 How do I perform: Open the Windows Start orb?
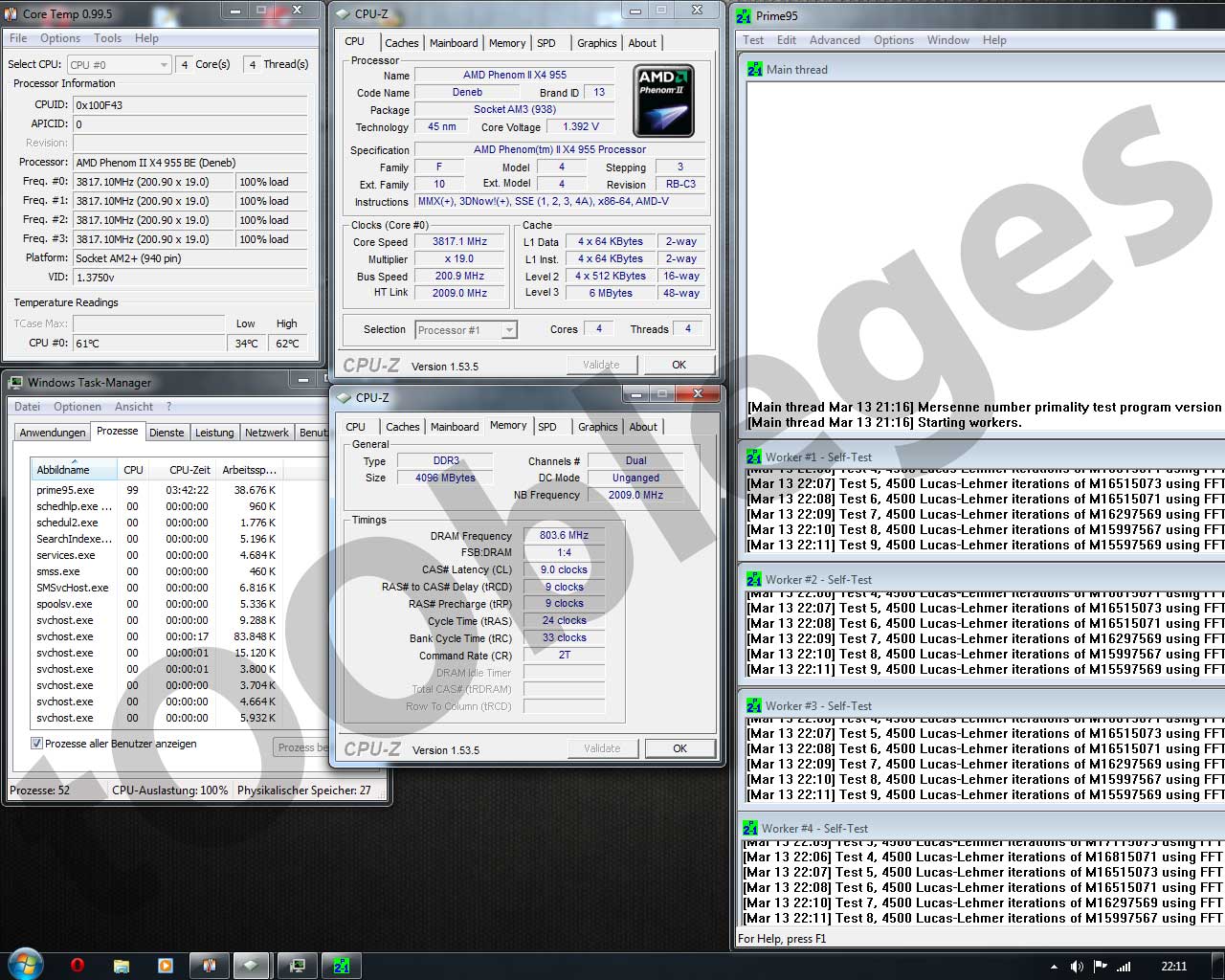tap(26, 964)
